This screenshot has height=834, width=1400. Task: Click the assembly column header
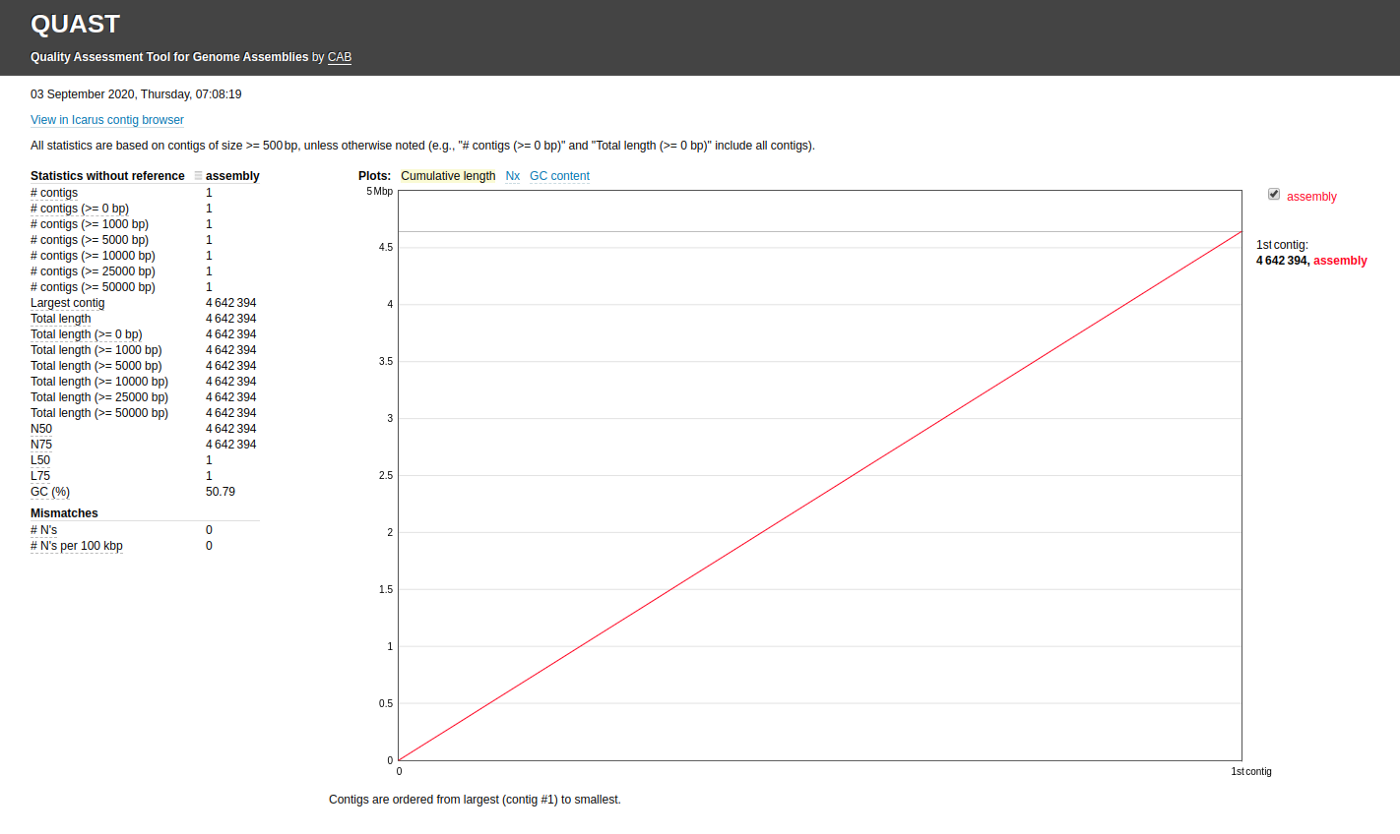click(232, 176)
